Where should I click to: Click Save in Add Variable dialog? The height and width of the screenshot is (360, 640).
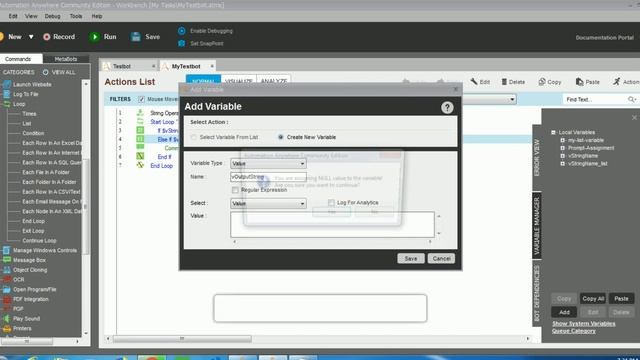[x=411, y=258]
